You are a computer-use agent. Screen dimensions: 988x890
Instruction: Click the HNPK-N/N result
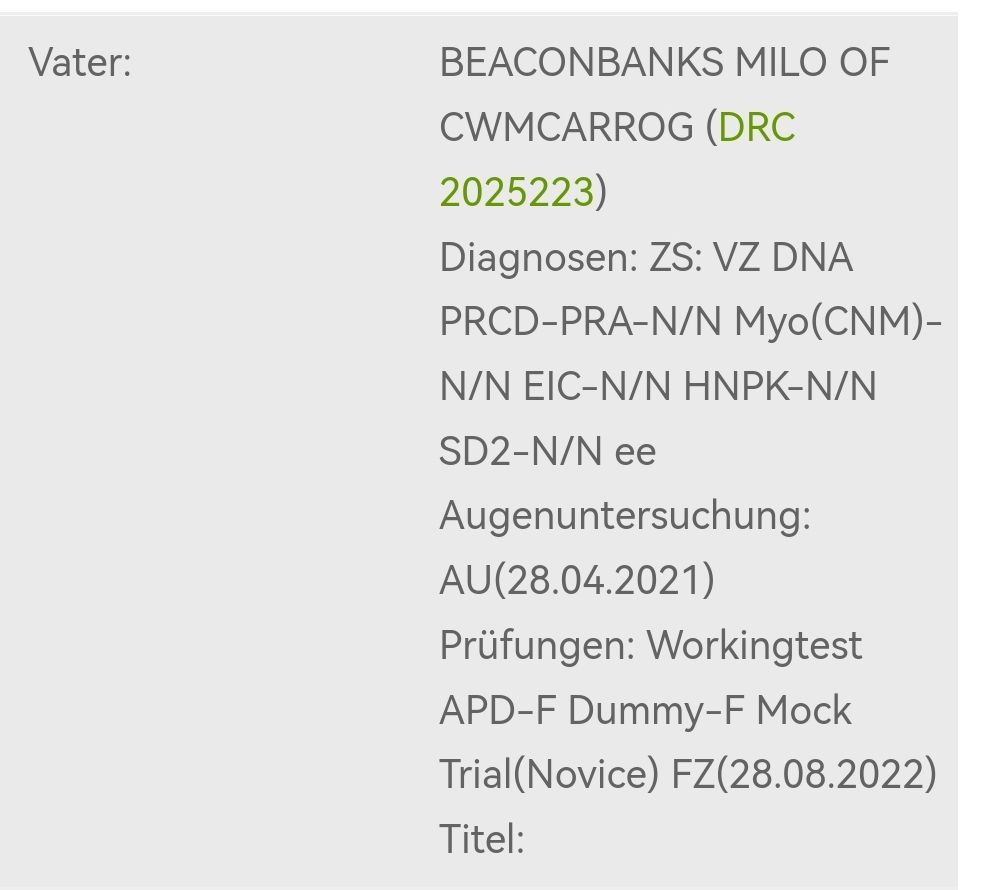pos(780,387)
